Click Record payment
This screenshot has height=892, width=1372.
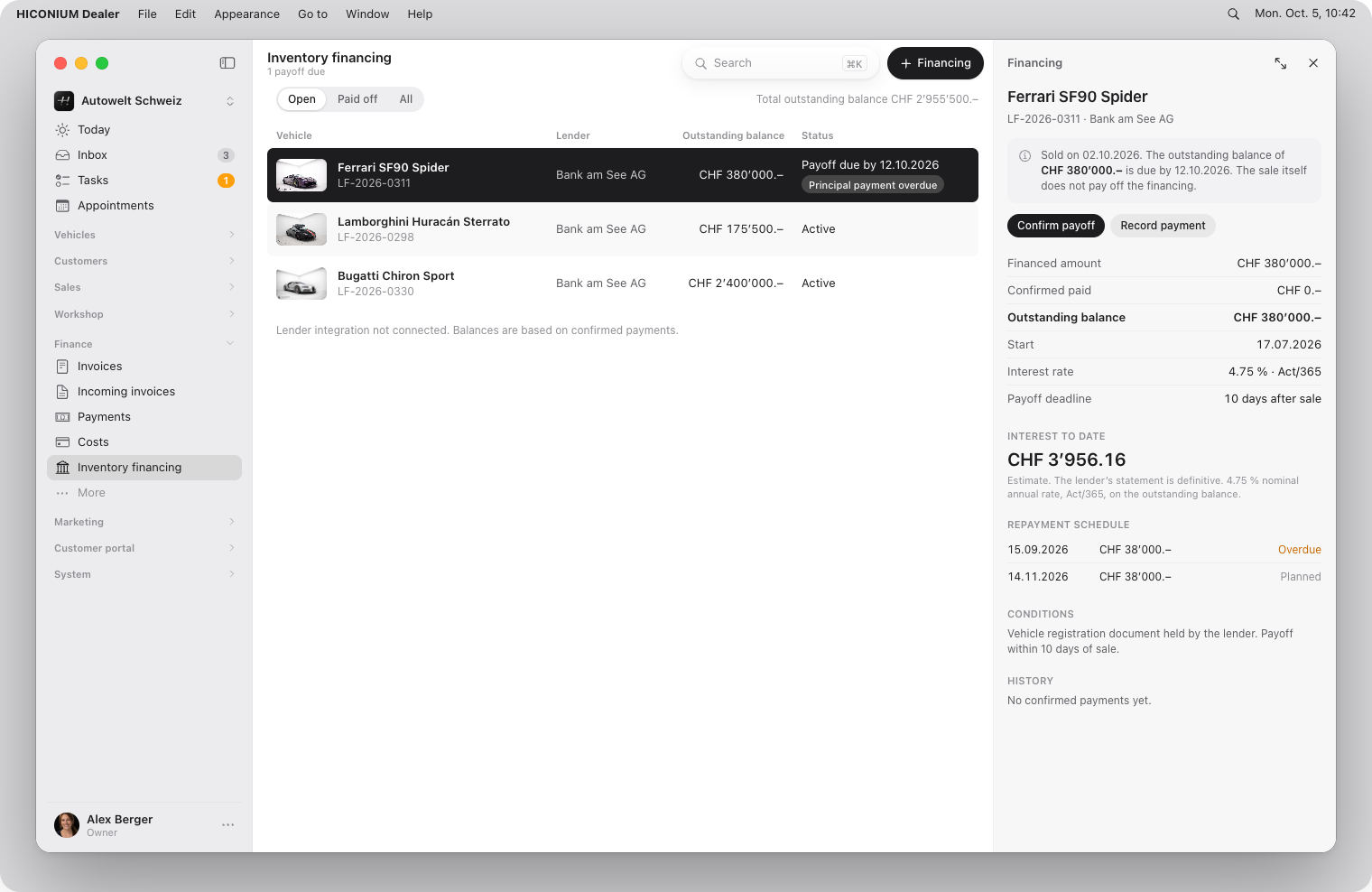pyautogui.click(x=1163, y=226)
